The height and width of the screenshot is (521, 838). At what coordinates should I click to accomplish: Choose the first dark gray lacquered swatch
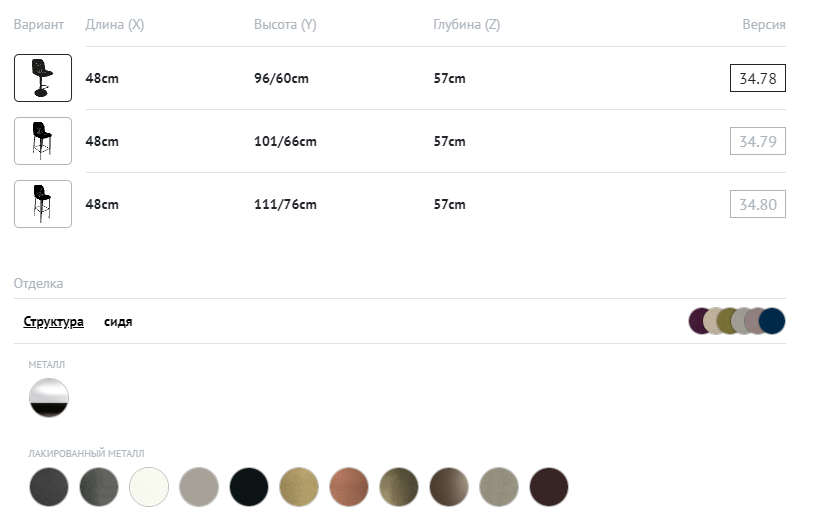click(x=49, y=487)
